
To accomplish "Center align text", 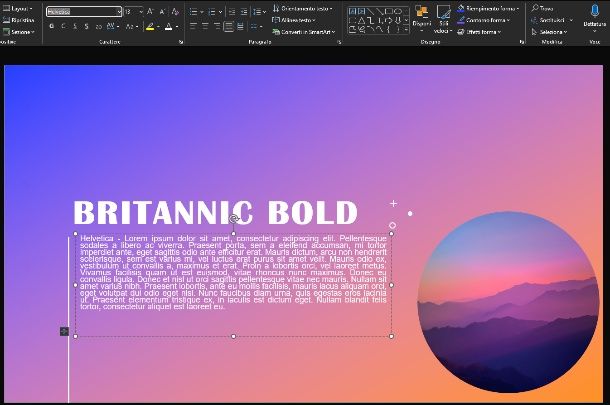I will click(205, 26).
